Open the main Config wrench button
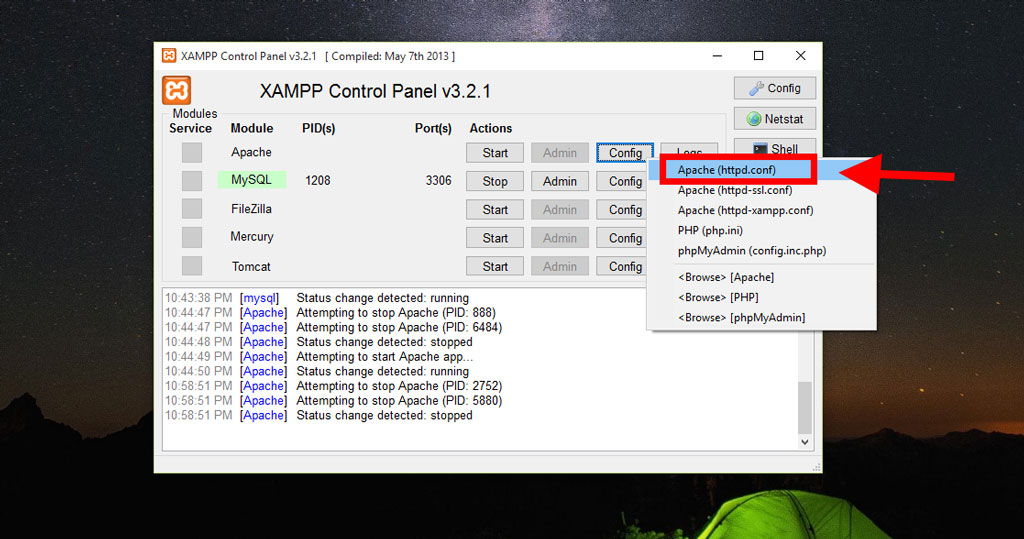Image resolution: width=1024 pixels, height=539 pixels. (x=775, y=88)
